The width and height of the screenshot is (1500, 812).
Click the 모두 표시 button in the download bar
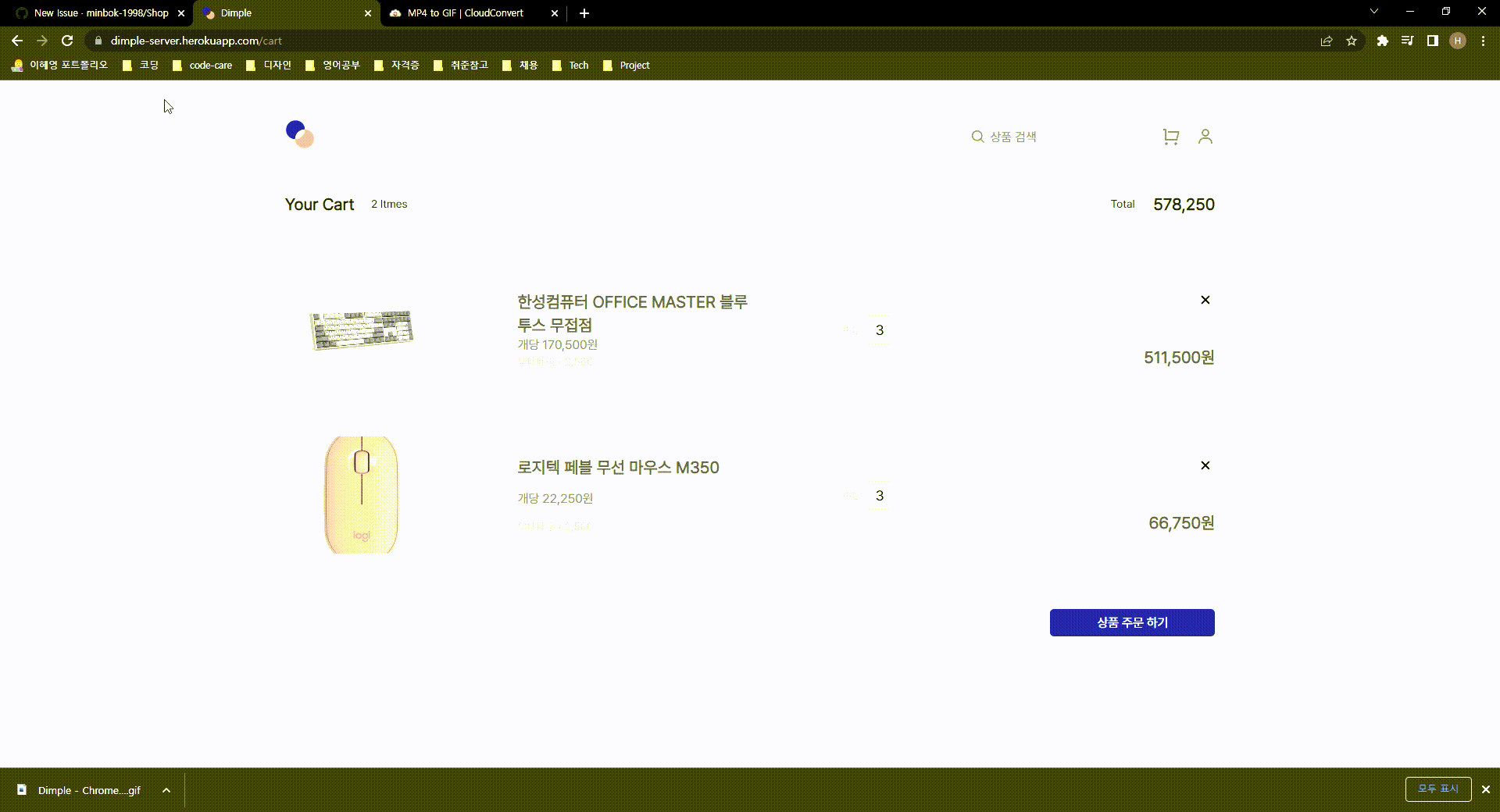pyautogui.click(x=1438, y=789)
